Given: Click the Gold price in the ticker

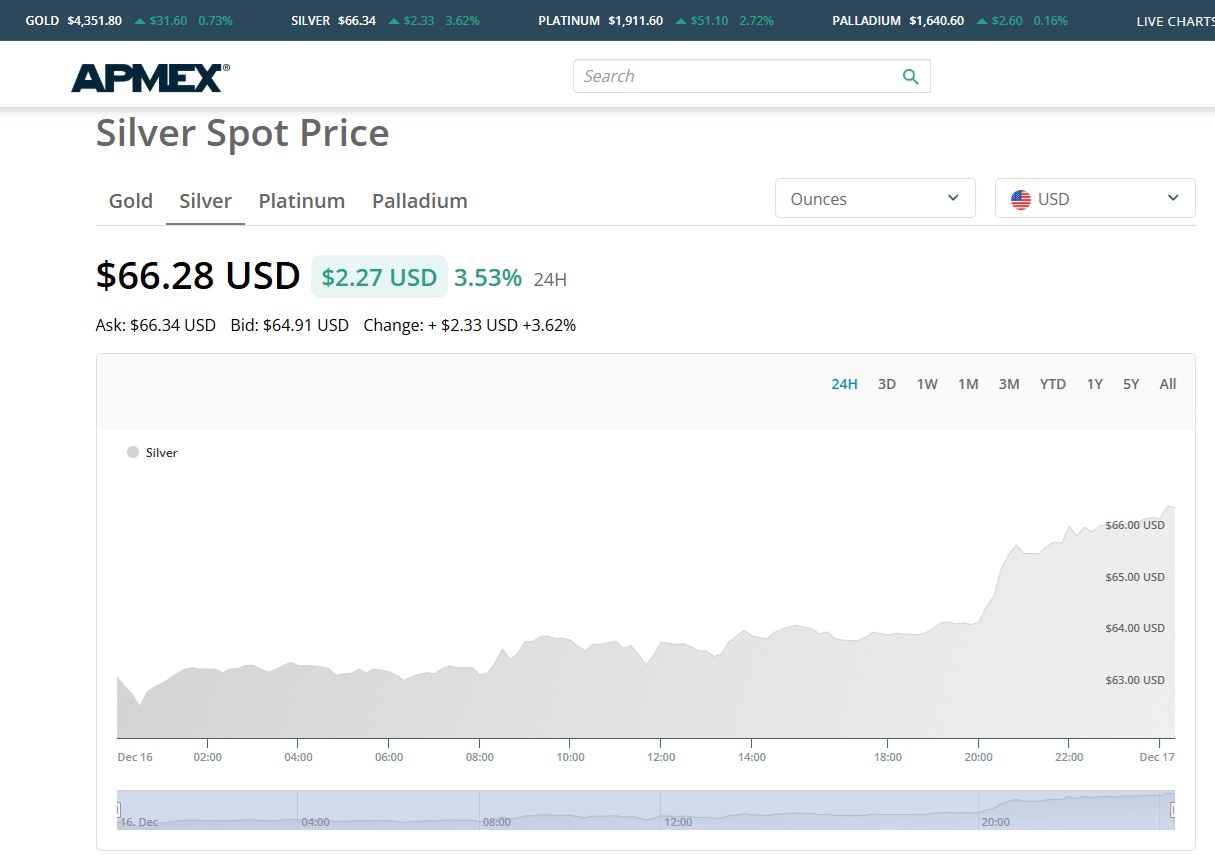Looking at the screenshot, I should (x=94, y=21).
